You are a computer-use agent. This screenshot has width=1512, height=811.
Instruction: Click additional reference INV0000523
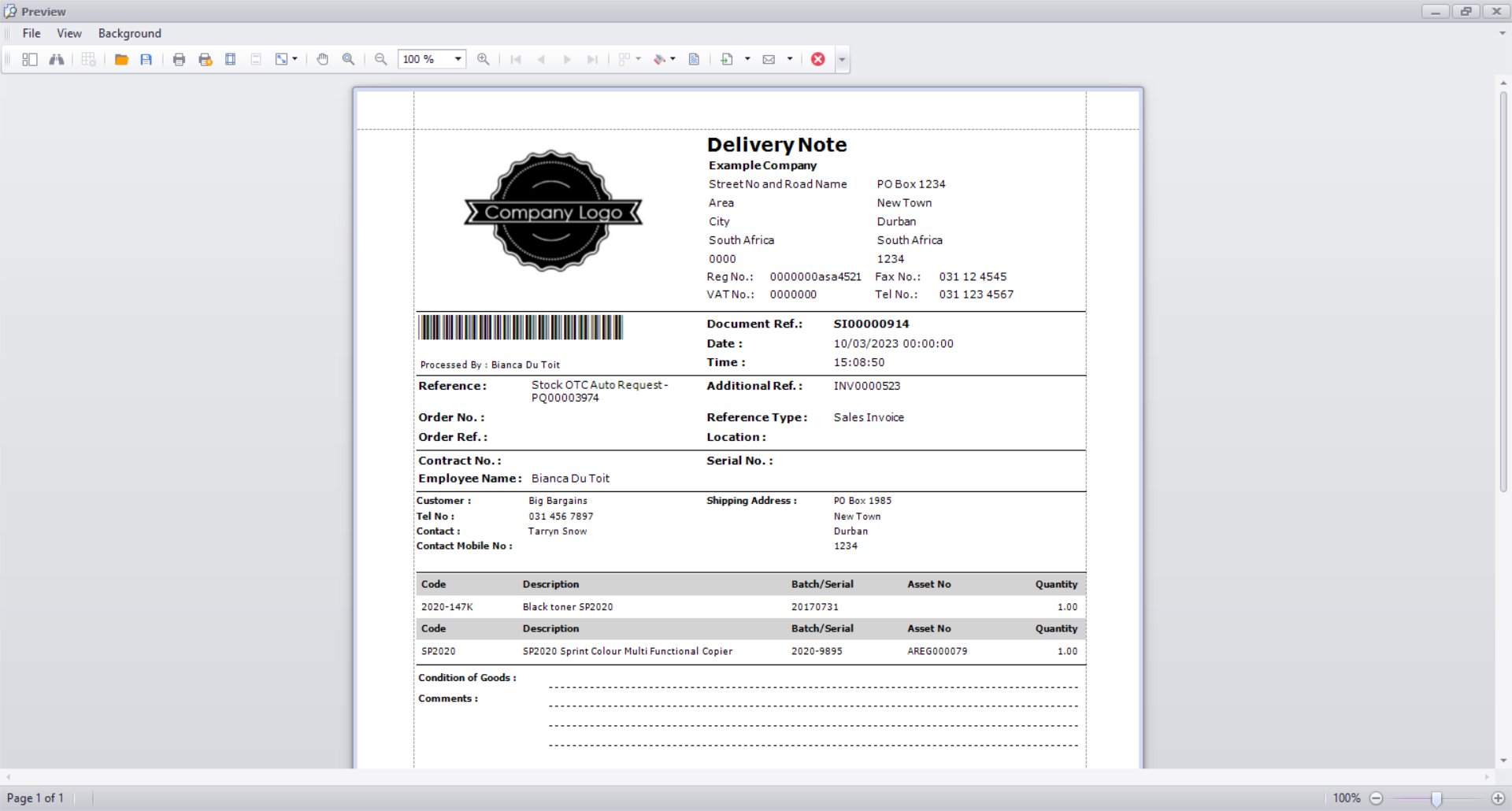point(867,386)
